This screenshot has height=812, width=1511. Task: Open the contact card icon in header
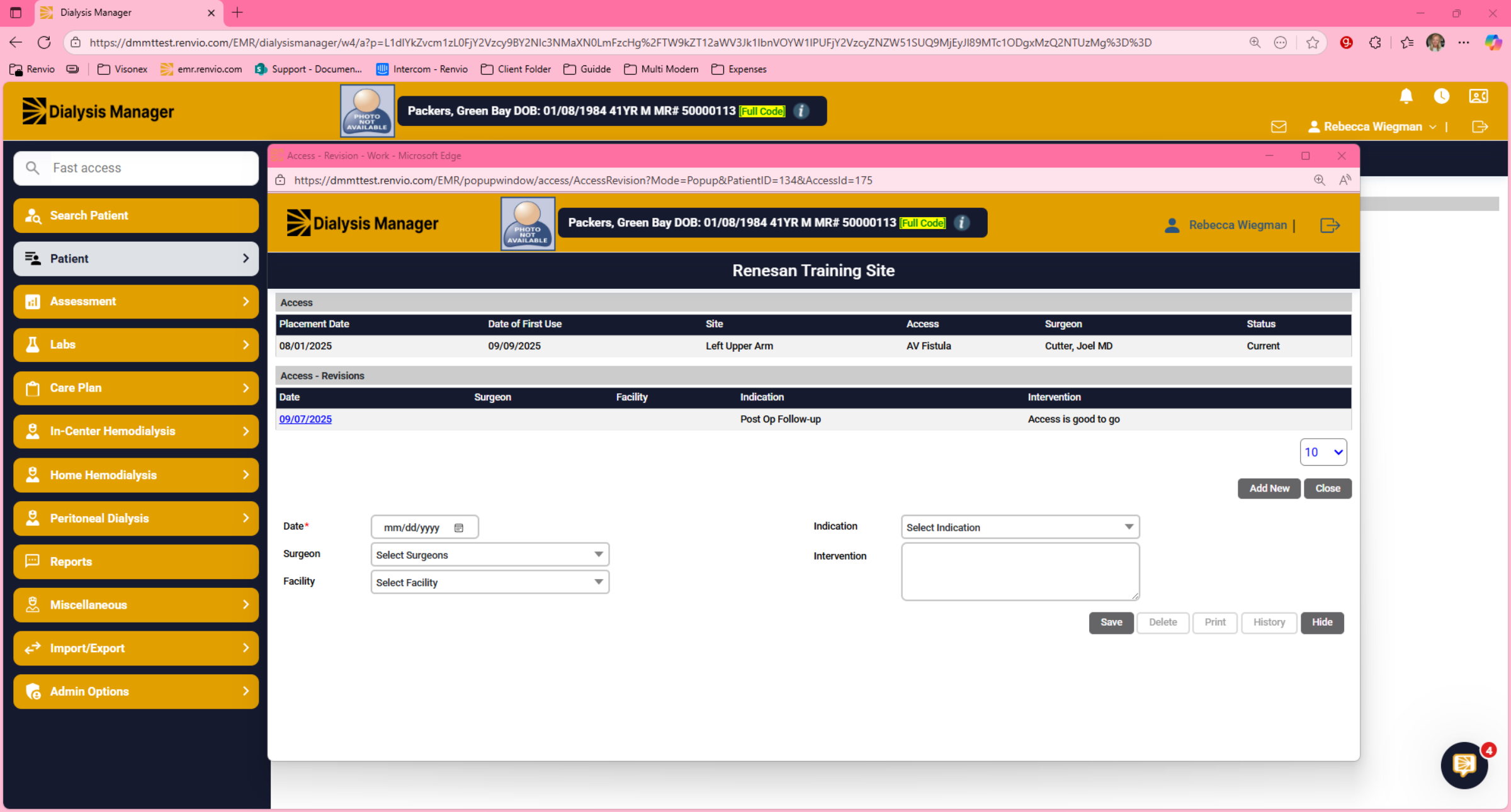tap(1478, 96)
